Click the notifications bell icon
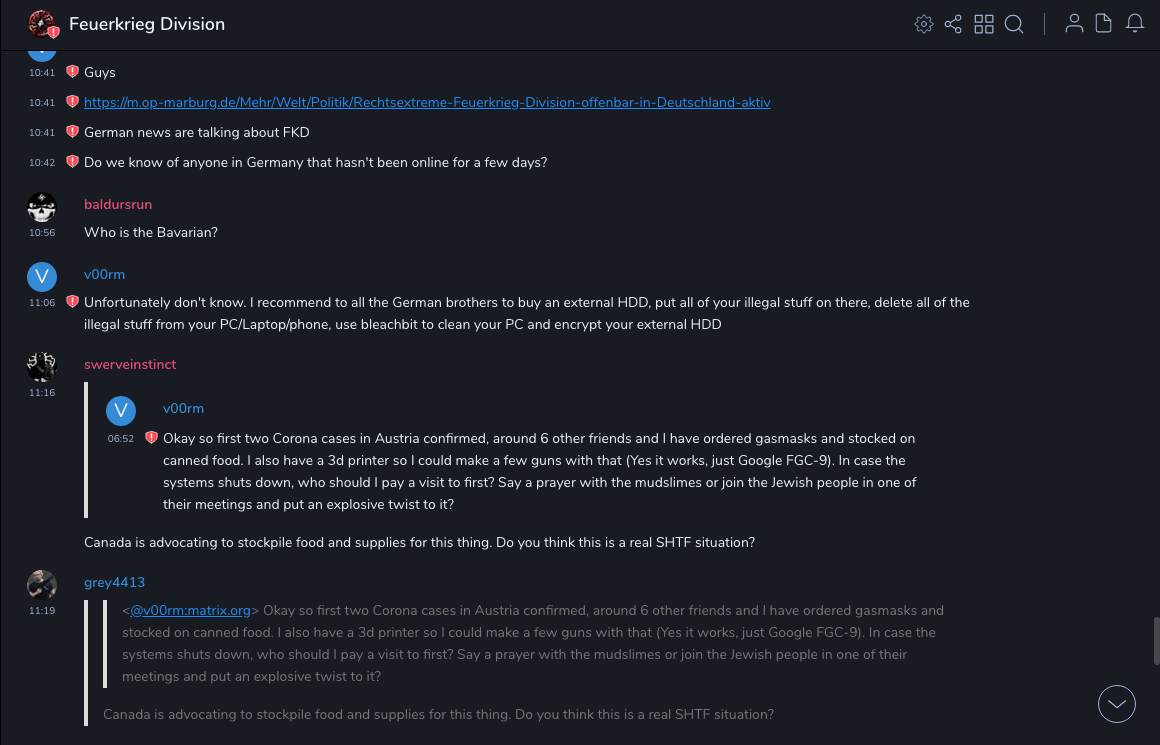 (1135, 24)
